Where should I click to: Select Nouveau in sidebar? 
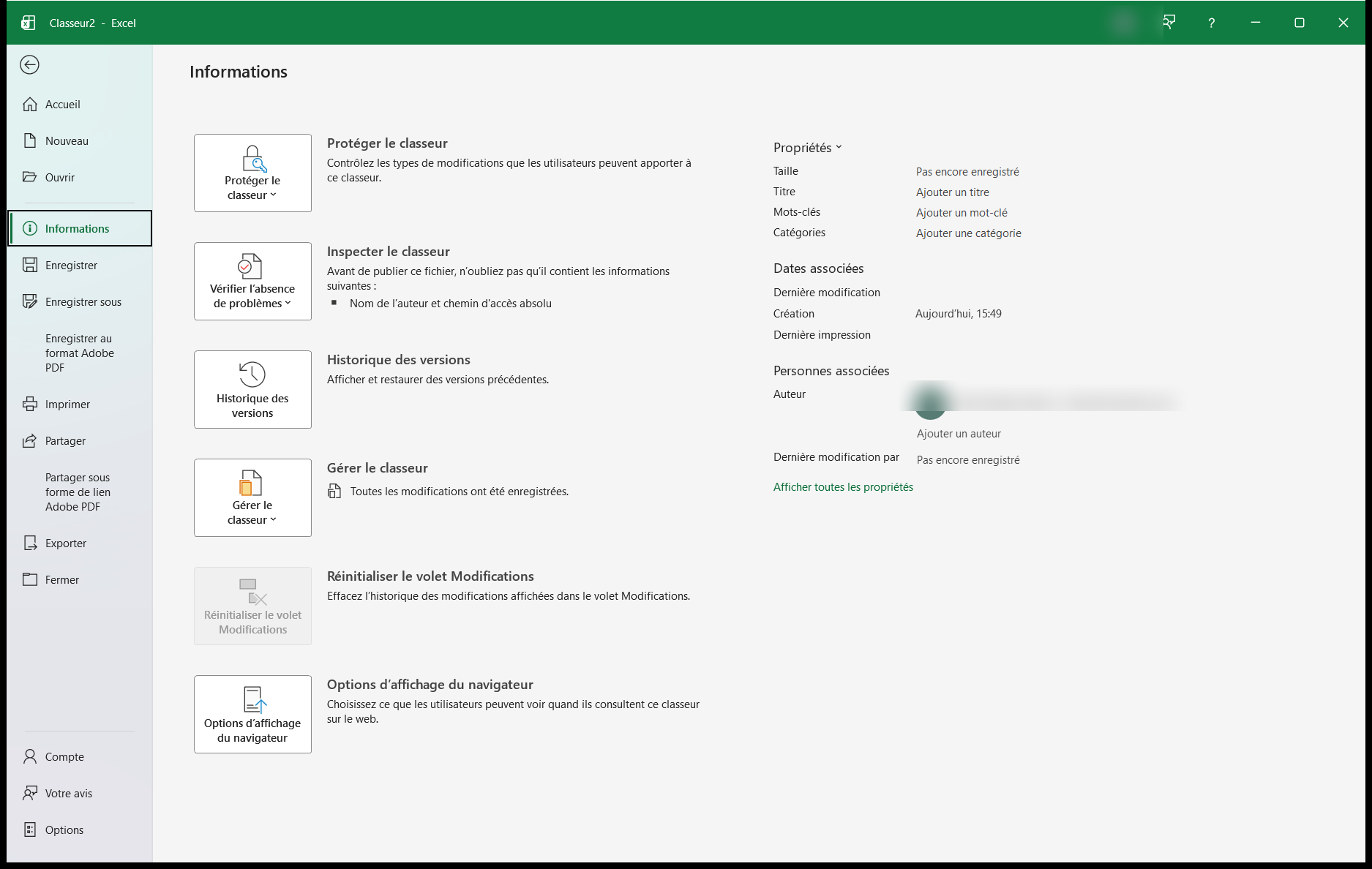click(x=80, y=141)
